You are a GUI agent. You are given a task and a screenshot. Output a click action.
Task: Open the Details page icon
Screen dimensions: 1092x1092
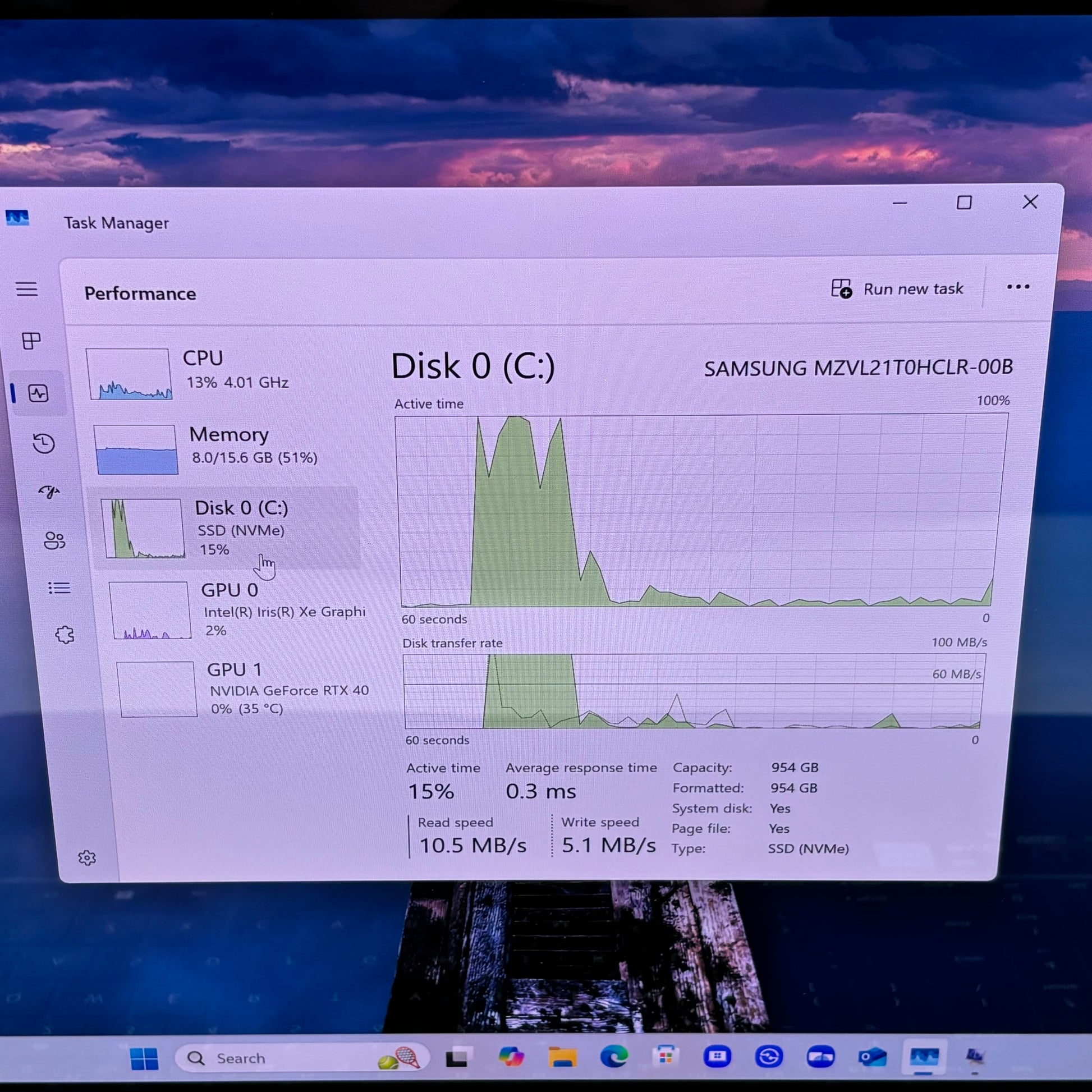pyautogui.click(x=59, y=589)
